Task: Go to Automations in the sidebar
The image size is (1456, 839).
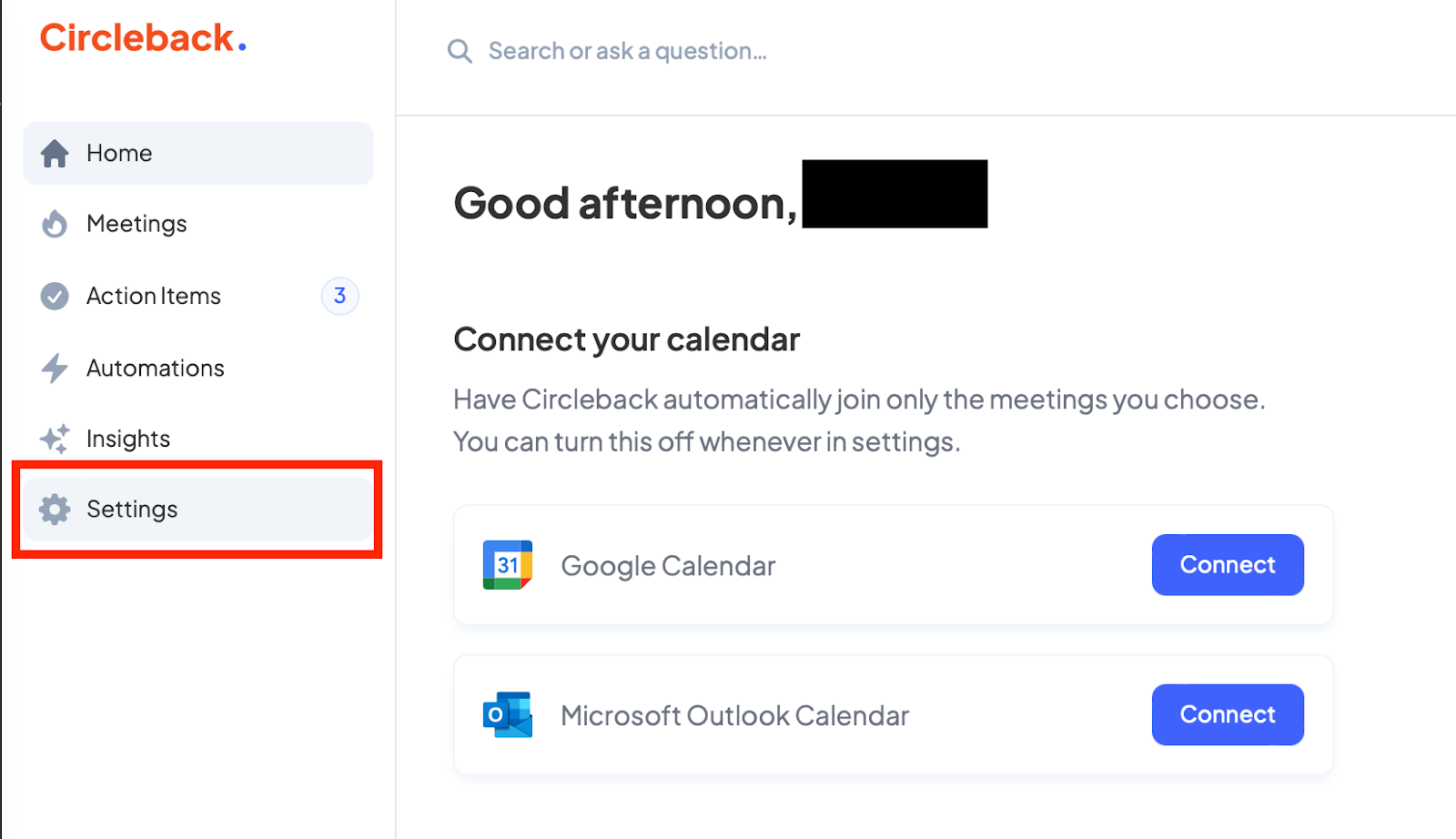Action: (155, 368)
